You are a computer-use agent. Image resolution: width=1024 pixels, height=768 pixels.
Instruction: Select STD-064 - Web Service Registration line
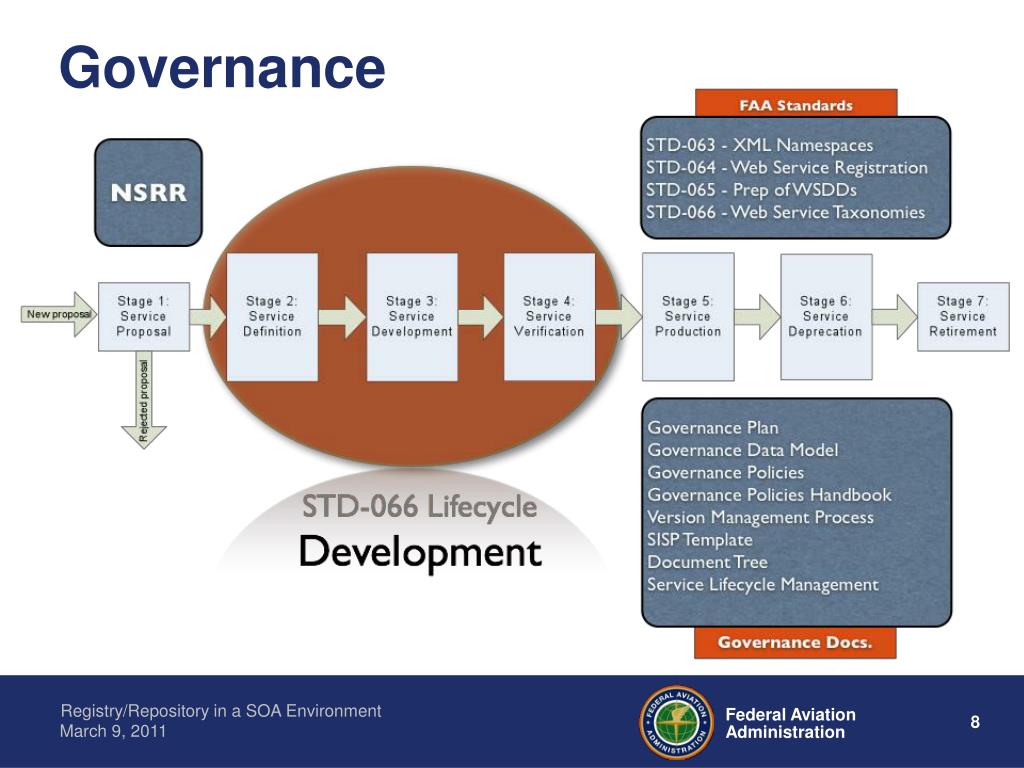pyautogui.click(x=787, y=167)
